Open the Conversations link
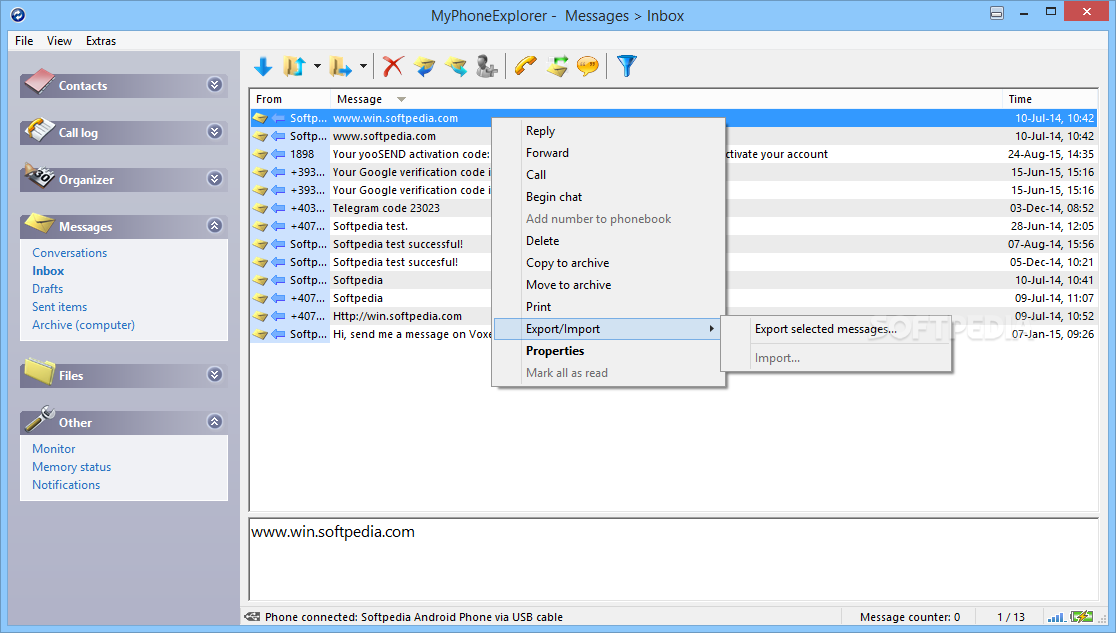 point(70,253)
